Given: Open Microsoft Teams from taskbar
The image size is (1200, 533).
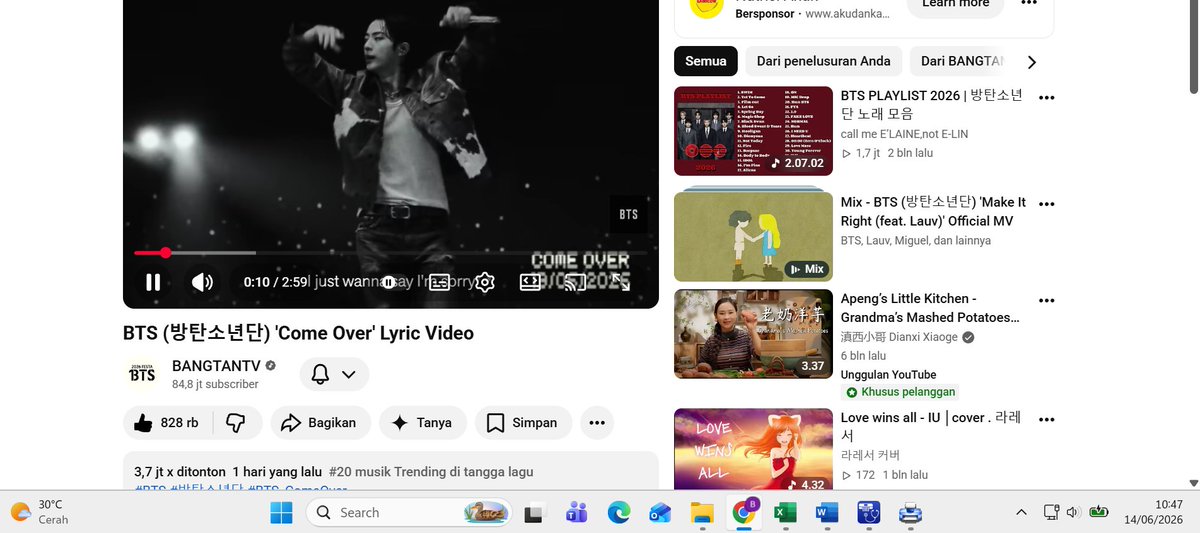Looking at the screenshot, I should (576, 513).
